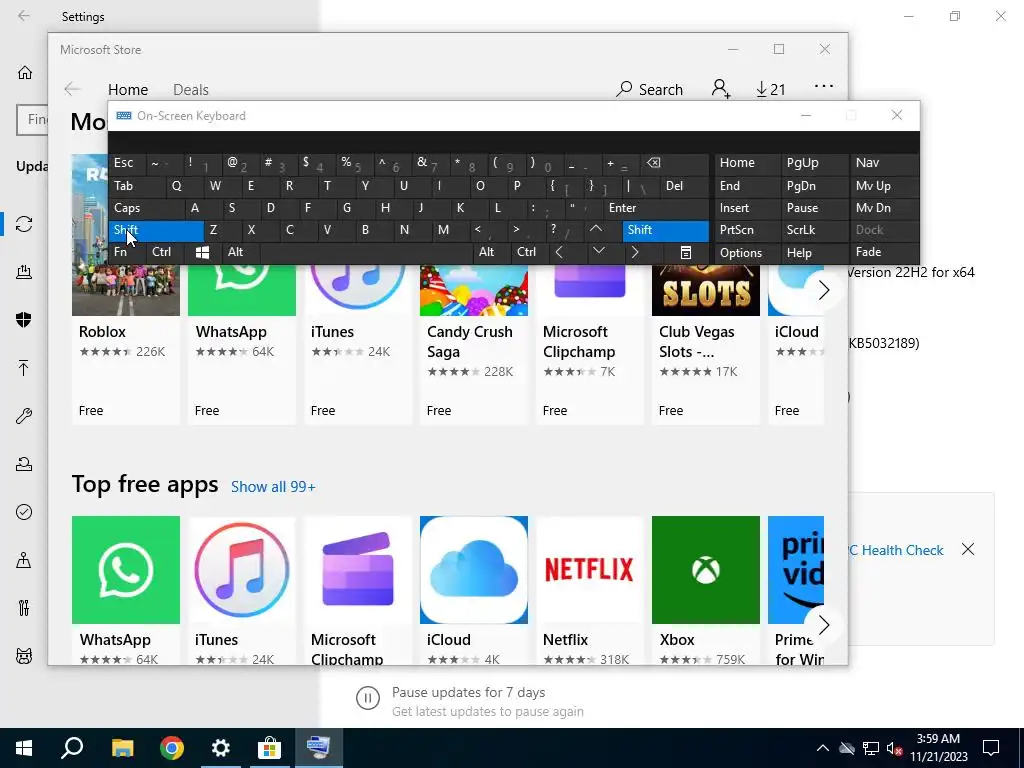Image resolution: width=1024 pixels, height=768 pixels.
Task: Select For developers icon in Settings sidebar
Action: coord(24,608)
